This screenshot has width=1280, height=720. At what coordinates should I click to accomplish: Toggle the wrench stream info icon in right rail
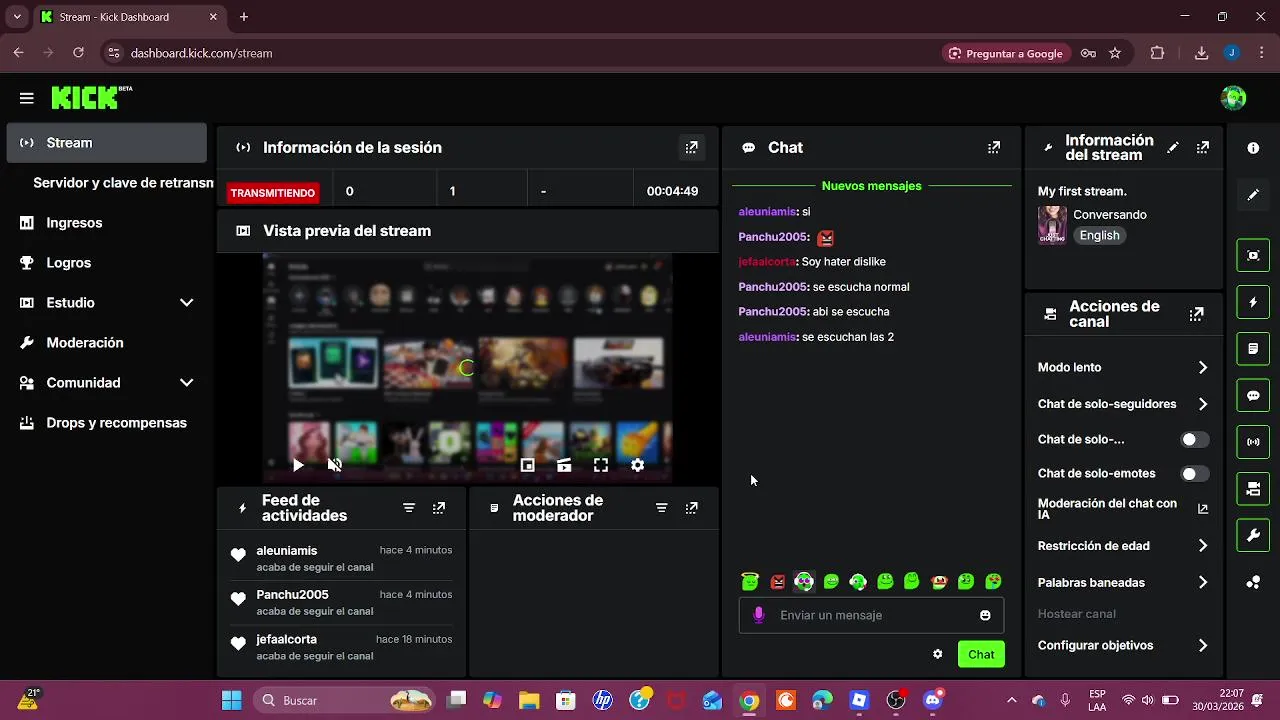(1253, 536)
